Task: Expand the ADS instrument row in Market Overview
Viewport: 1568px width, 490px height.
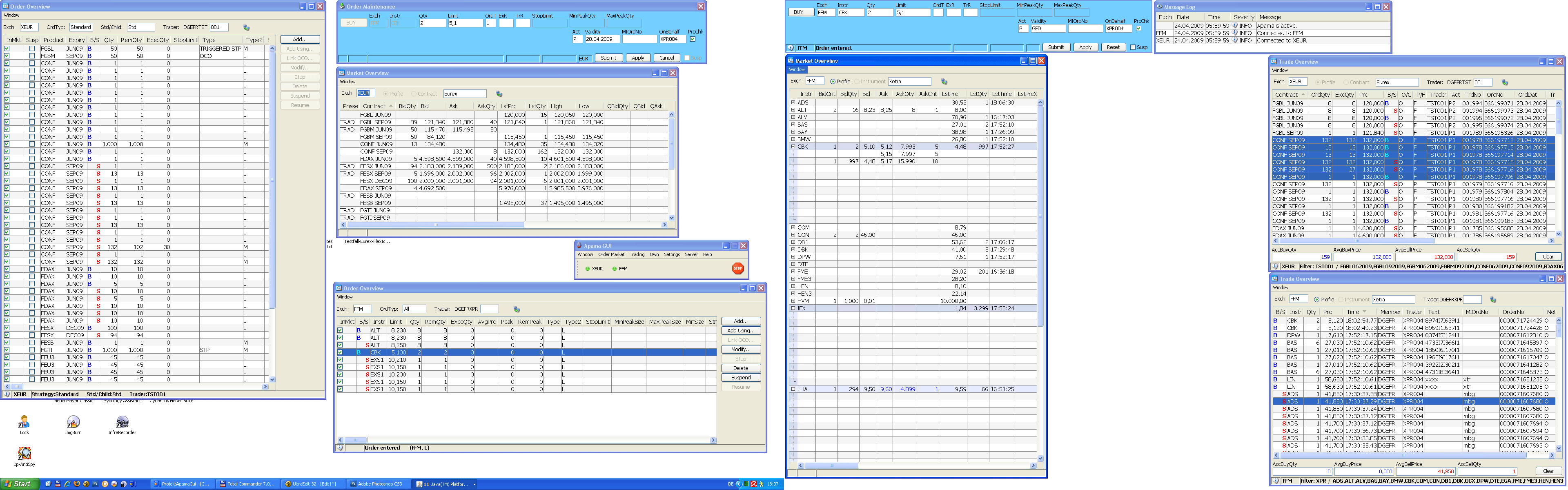Action: click(x=793, y=103)
